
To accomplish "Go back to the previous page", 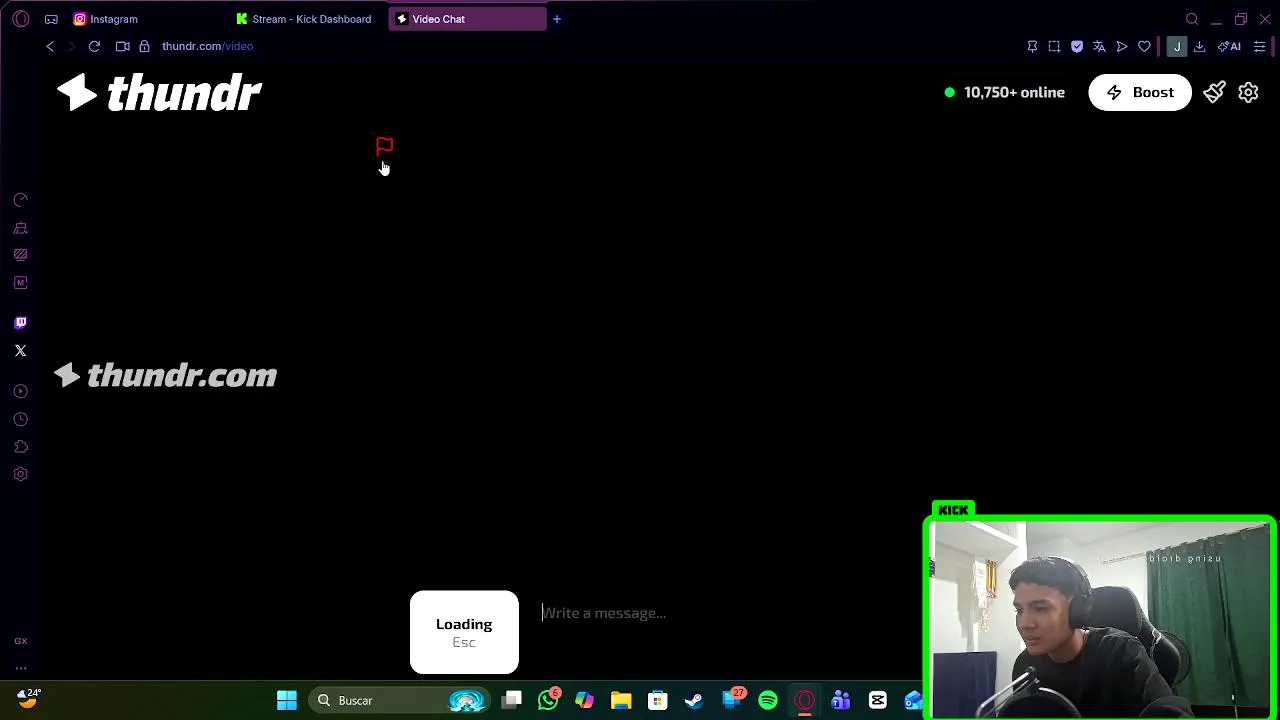I will tap(50, 46).
